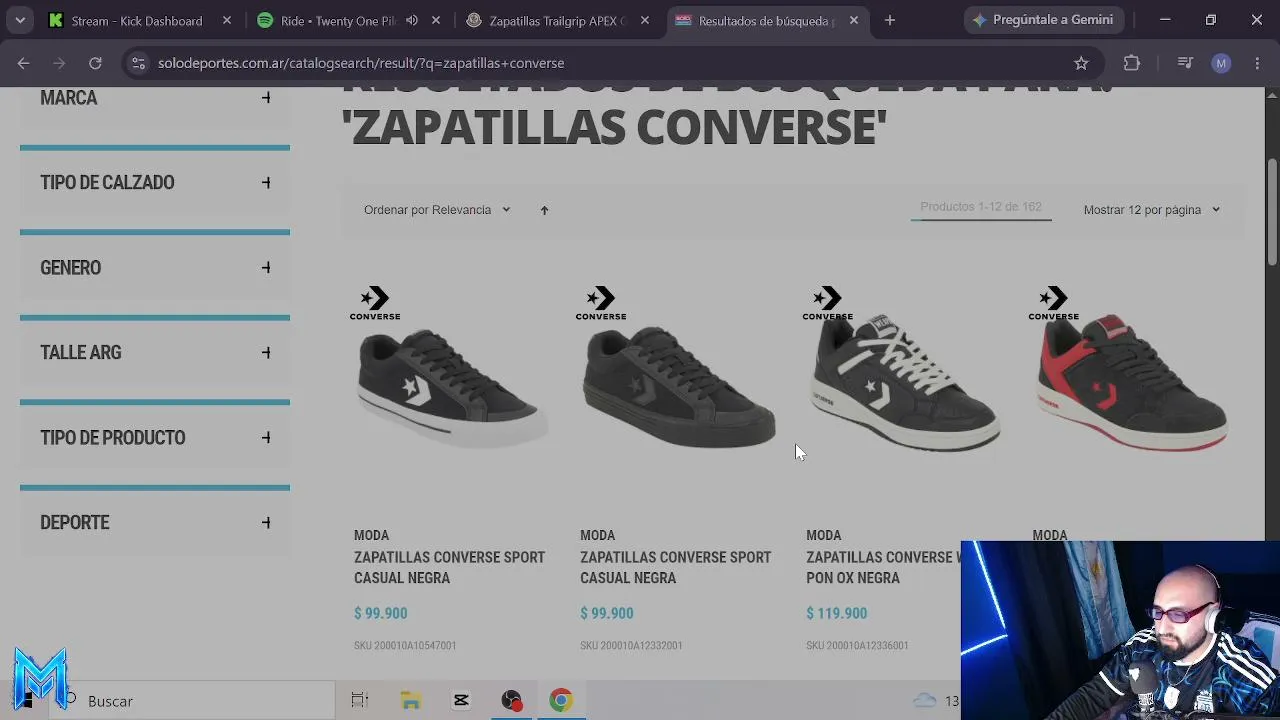Close the Stream - Kick Dashboard tab
Screen dimensions: 1280x720
coord(227,20)
